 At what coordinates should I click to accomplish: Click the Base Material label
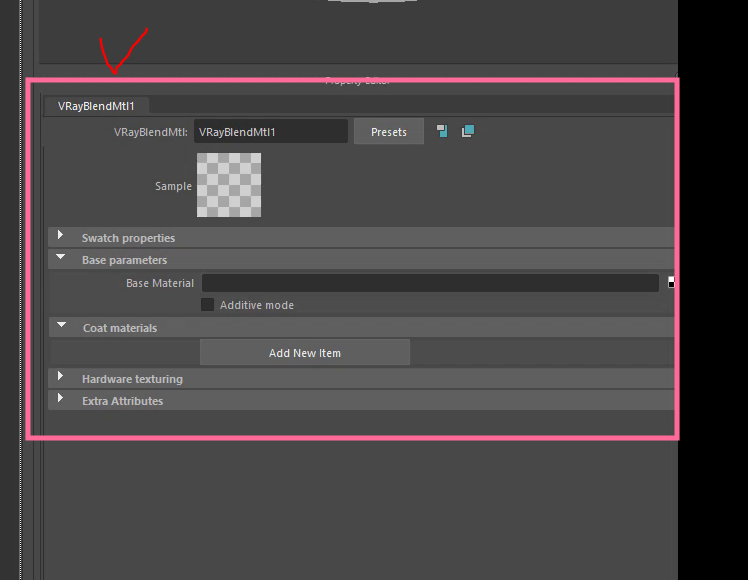coord(160,283)
